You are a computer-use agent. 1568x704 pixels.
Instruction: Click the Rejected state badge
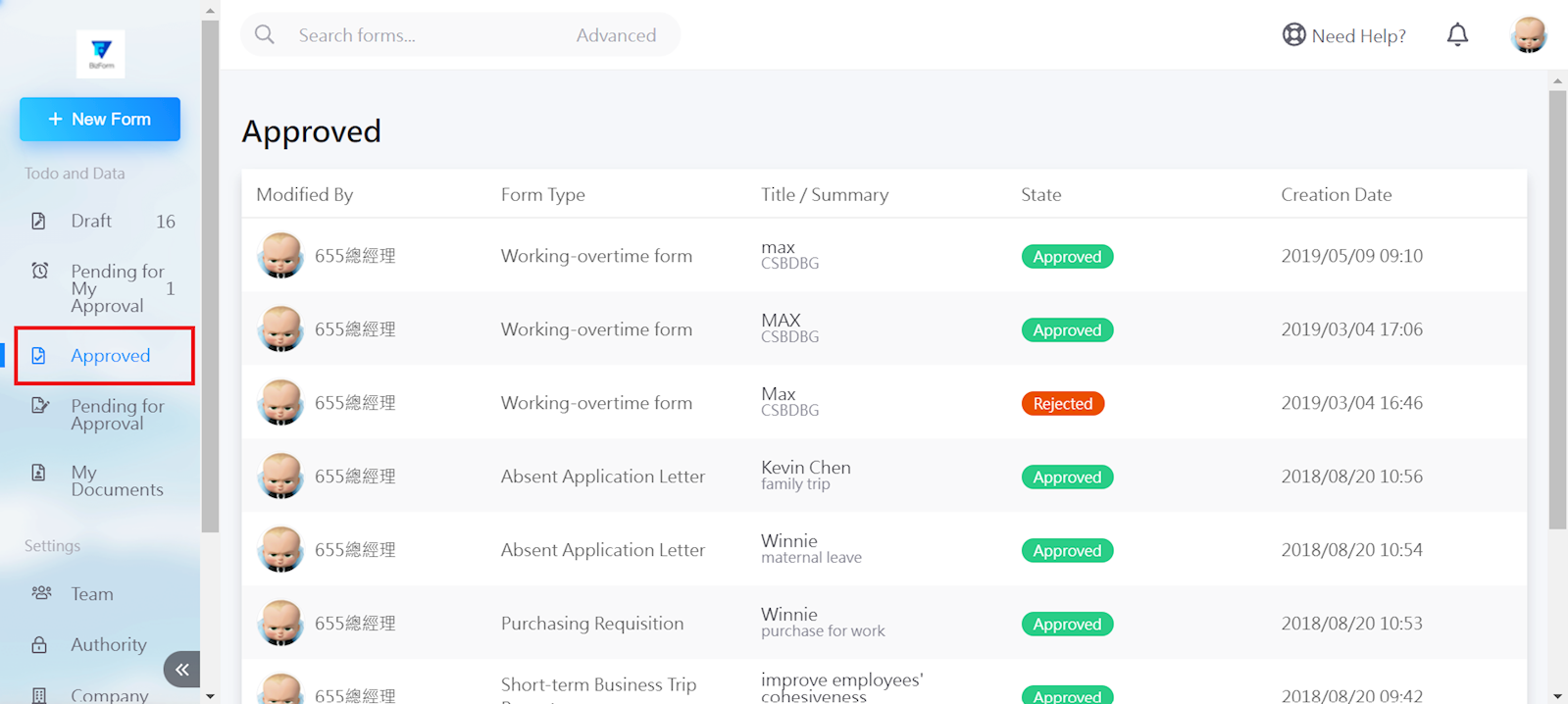coord(1062,403)
